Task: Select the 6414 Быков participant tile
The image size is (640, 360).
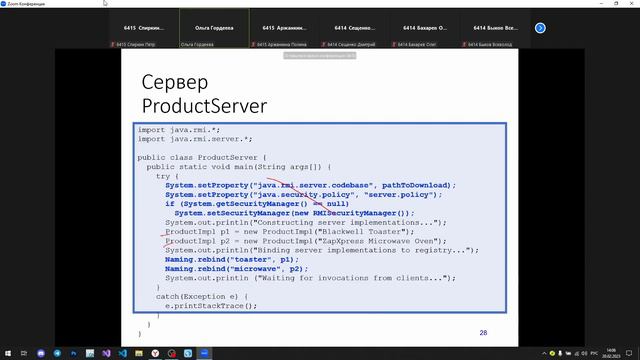Action: pyautogui.click(x=495, y=28)
